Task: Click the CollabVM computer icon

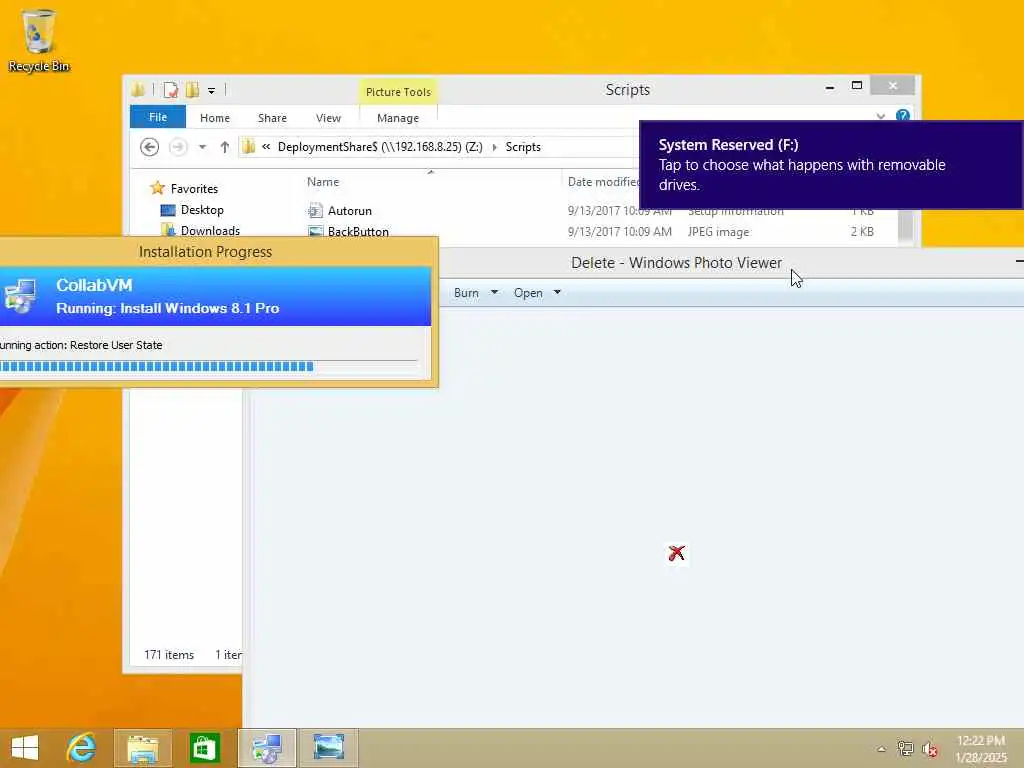Action: click(20, 296)
